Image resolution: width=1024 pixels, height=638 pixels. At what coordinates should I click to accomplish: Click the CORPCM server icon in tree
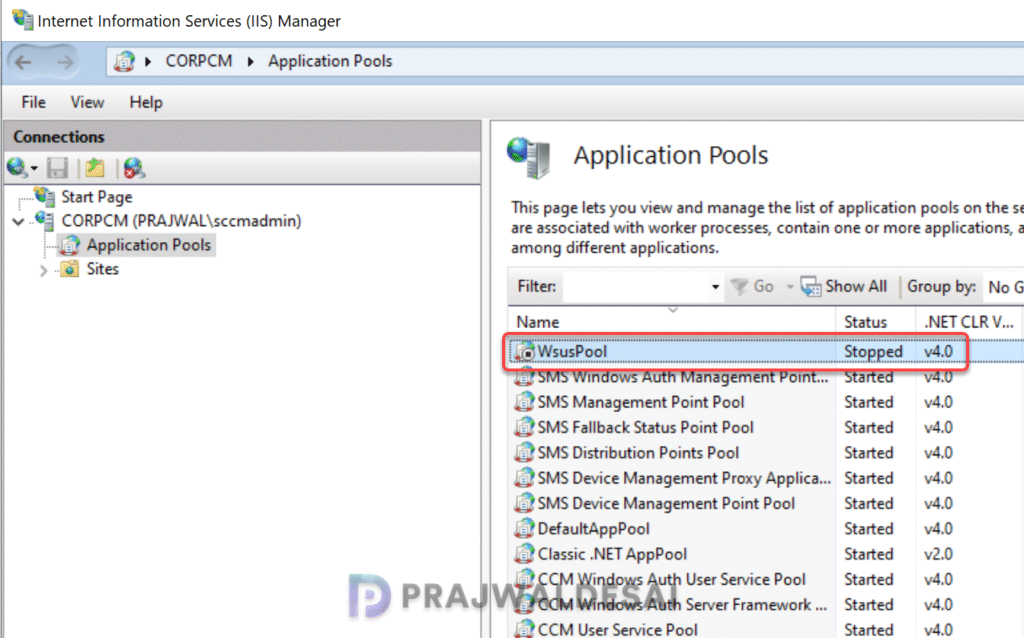click(45, 220)
